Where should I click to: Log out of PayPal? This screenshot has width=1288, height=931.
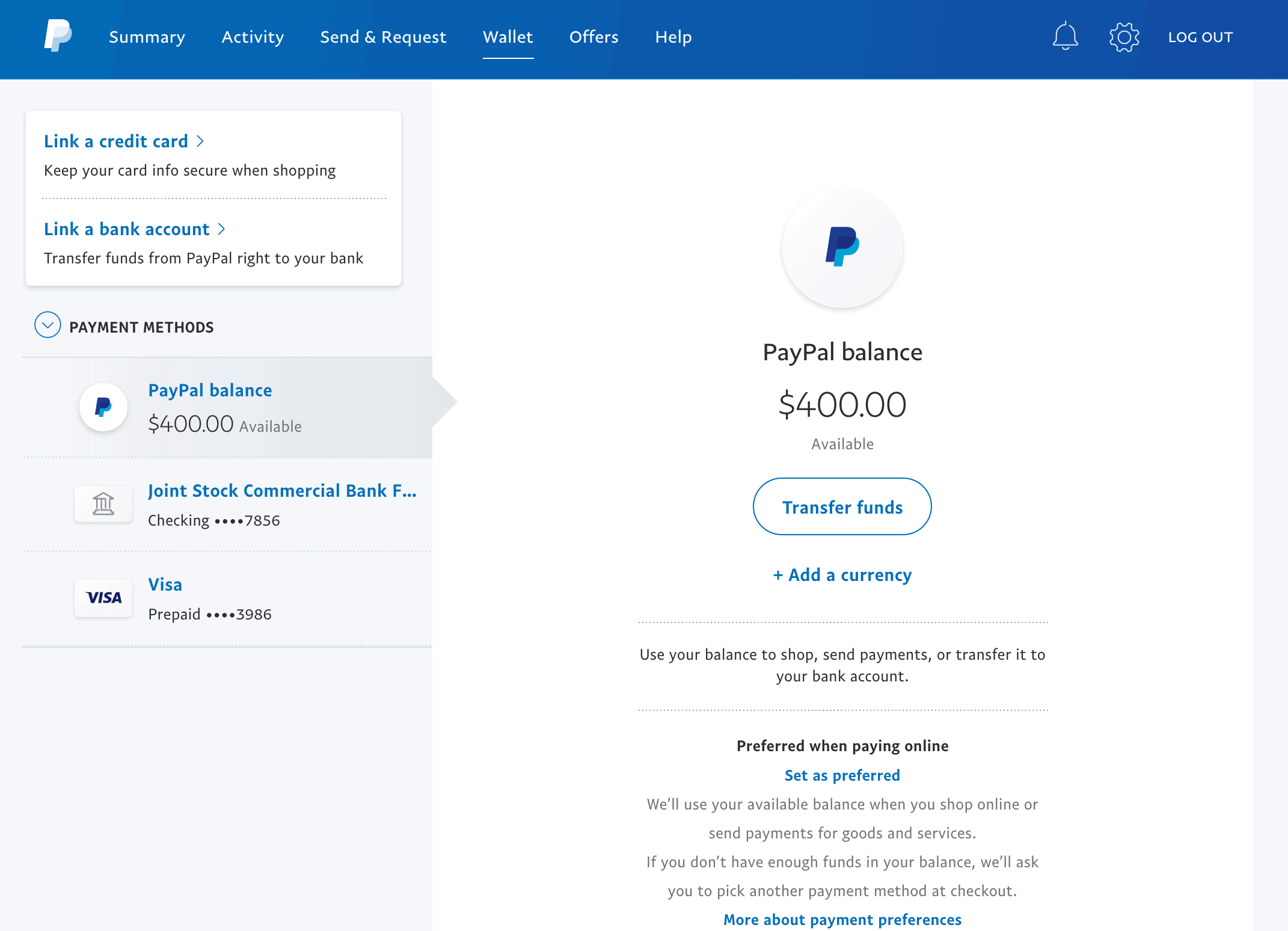[x=1200, y=37]
